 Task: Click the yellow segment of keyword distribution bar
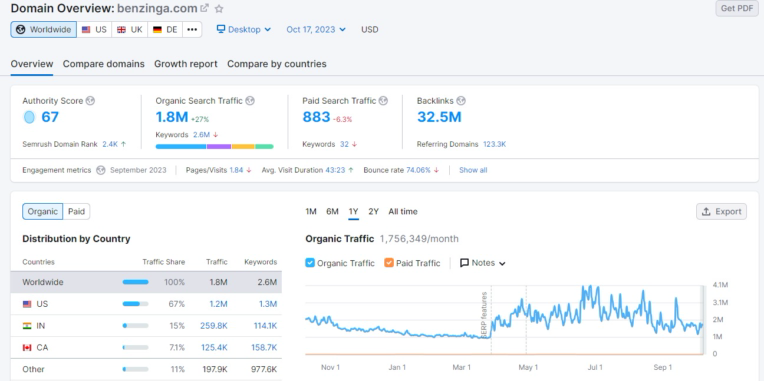[243, 146]
